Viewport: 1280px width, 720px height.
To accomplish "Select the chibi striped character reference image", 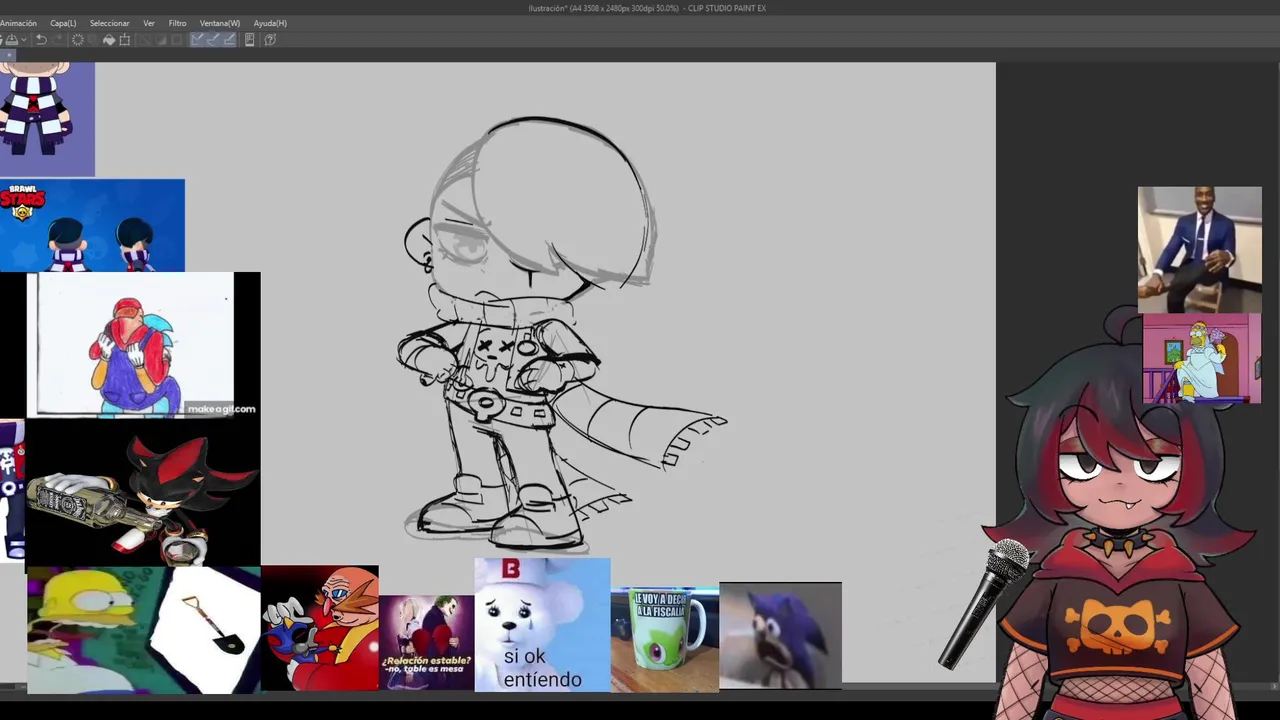I will coord(47,119).
